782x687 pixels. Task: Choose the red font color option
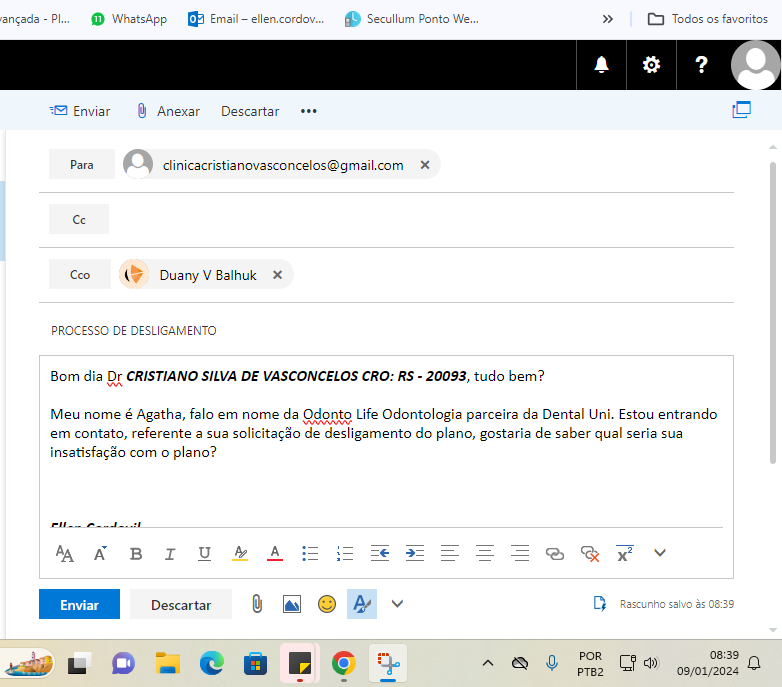[275, 553]
